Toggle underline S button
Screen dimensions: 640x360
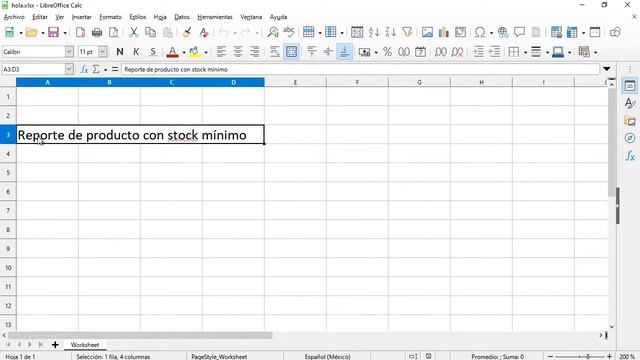(x=153, y=52)
